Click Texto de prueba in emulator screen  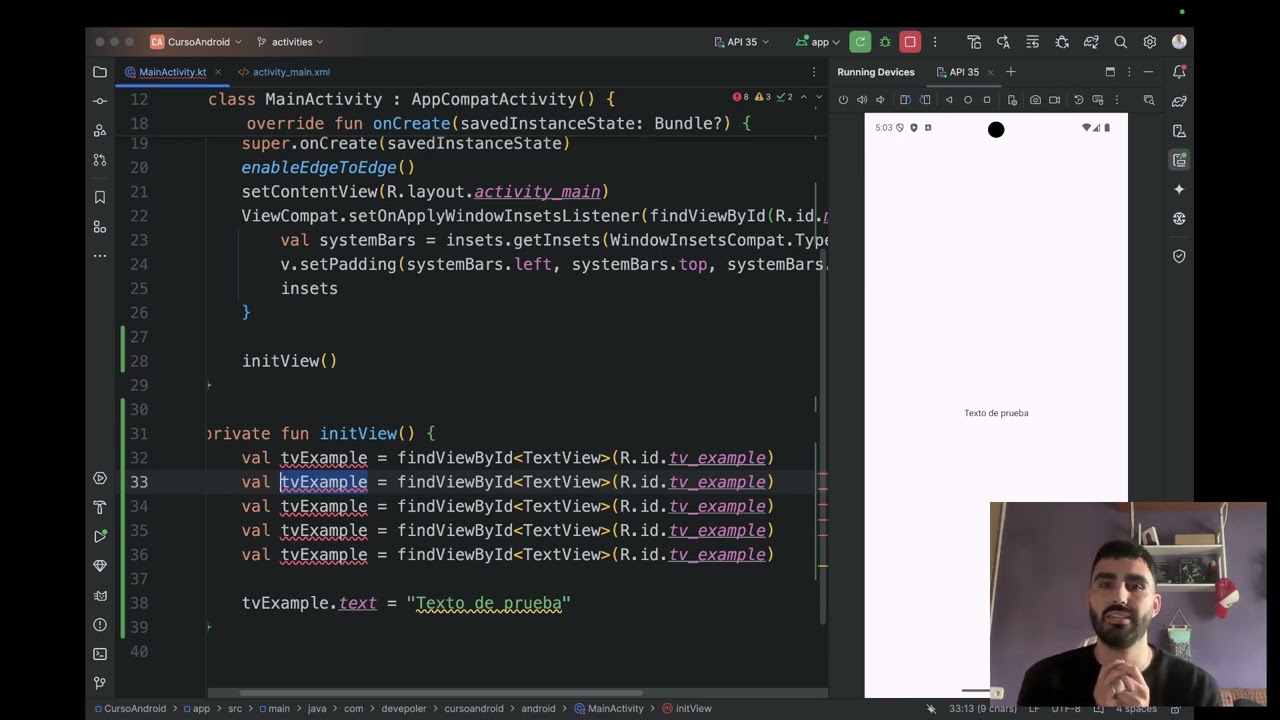click(996, 413)
